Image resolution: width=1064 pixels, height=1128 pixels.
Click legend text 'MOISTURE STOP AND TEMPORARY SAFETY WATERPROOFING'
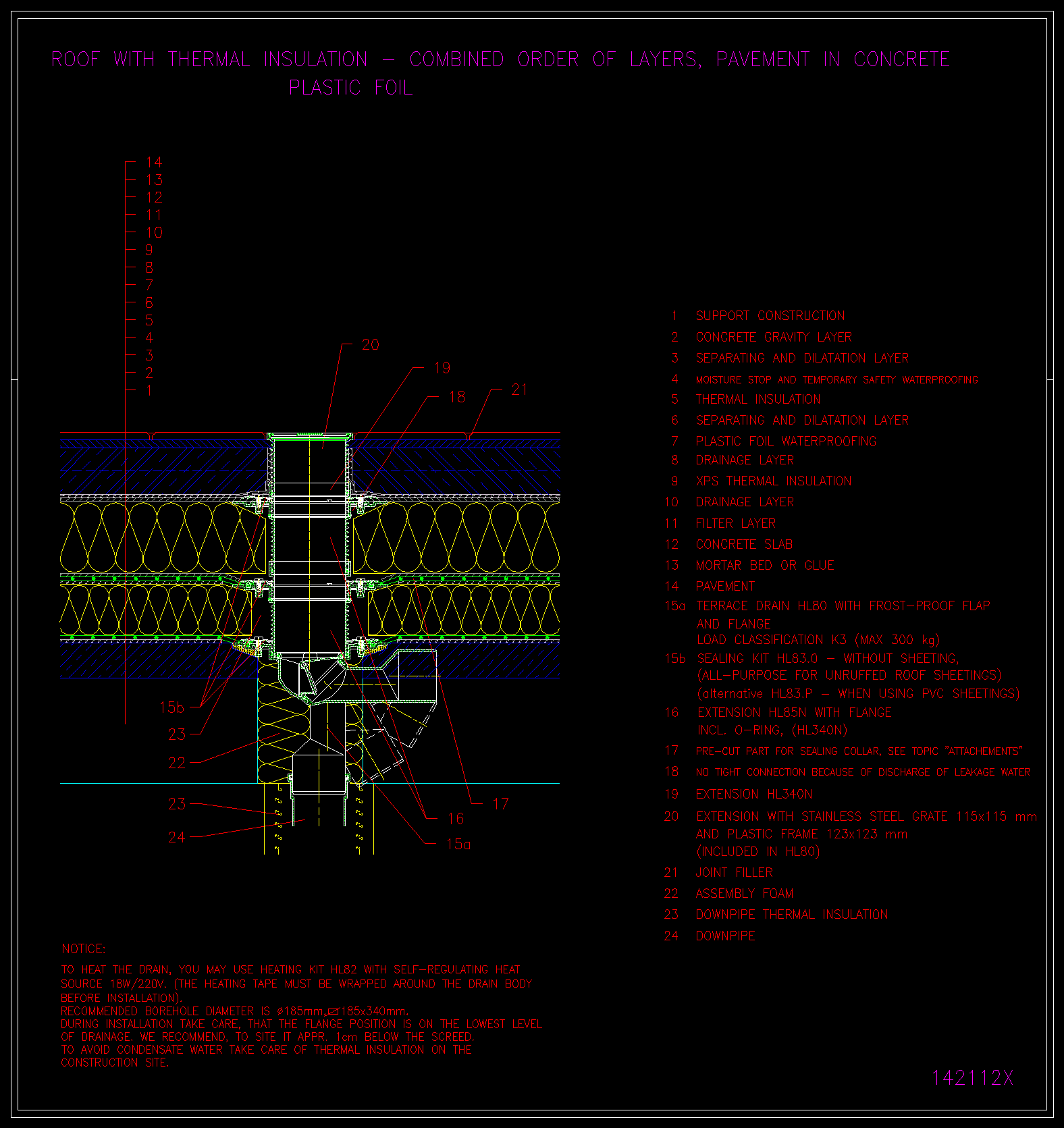(x=836, y=380)
